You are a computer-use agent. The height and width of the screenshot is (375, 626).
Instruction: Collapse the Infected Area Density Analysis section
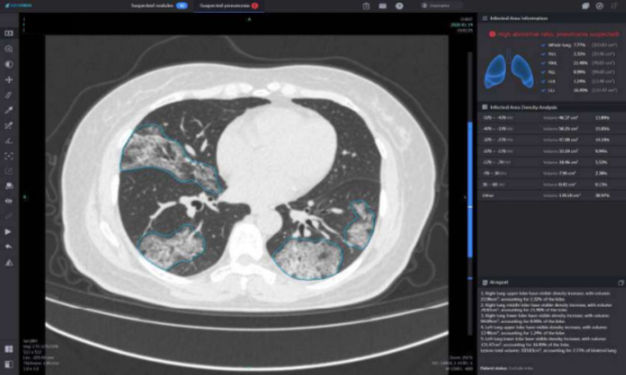(x=485, y=107)
